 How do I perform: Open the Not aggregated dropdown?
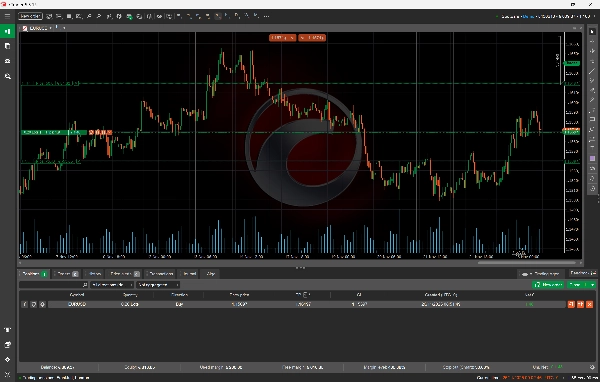click(x=158, y=285)
